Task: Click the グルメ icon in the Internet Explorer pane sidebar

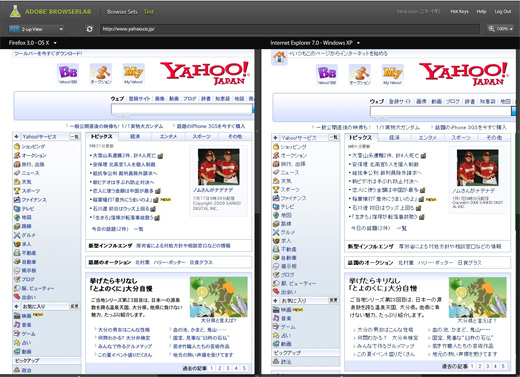Action: point(276,232)
